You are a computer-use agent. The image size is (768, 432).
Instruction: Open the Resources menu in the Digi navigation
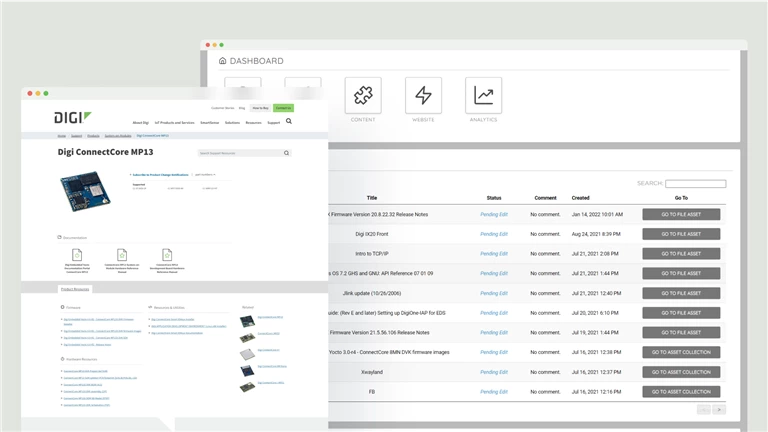click(253, 122)
